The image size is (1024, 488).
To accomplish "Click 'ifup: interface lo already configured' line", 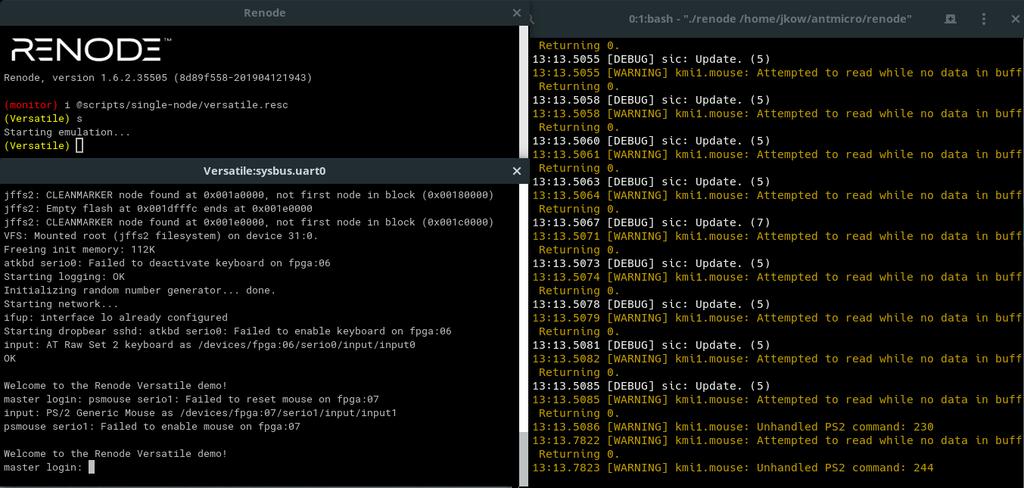I will point(116,317).
